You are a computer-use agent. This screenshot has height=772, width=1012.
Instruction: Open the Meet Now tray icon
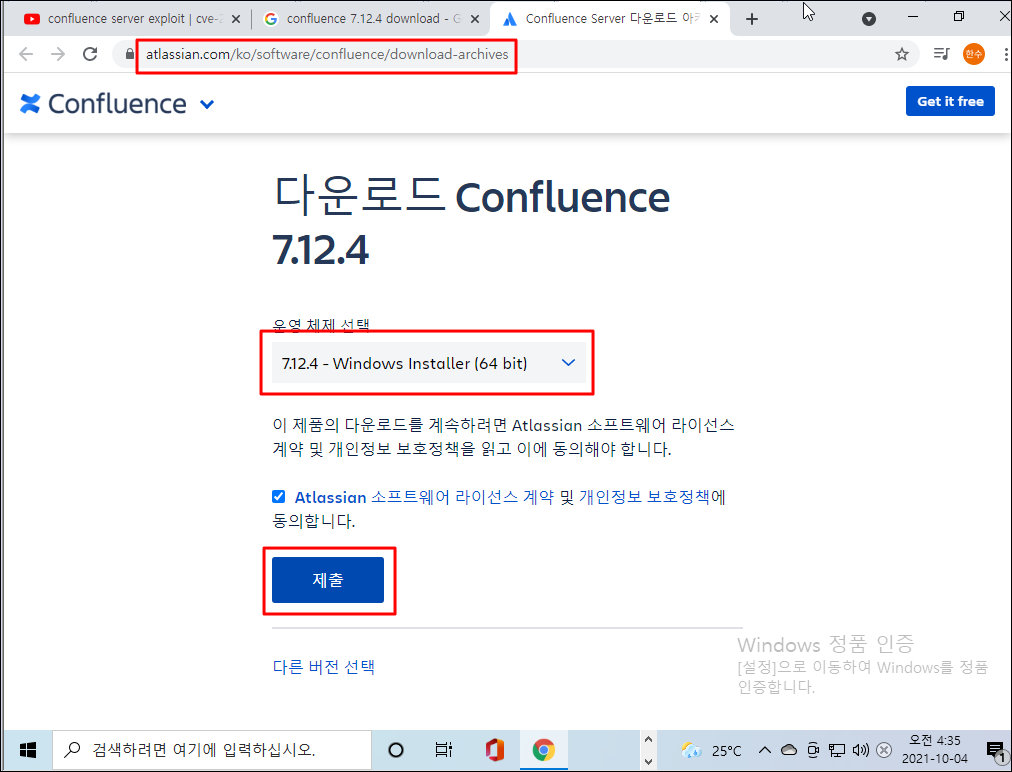pos(813,749)
